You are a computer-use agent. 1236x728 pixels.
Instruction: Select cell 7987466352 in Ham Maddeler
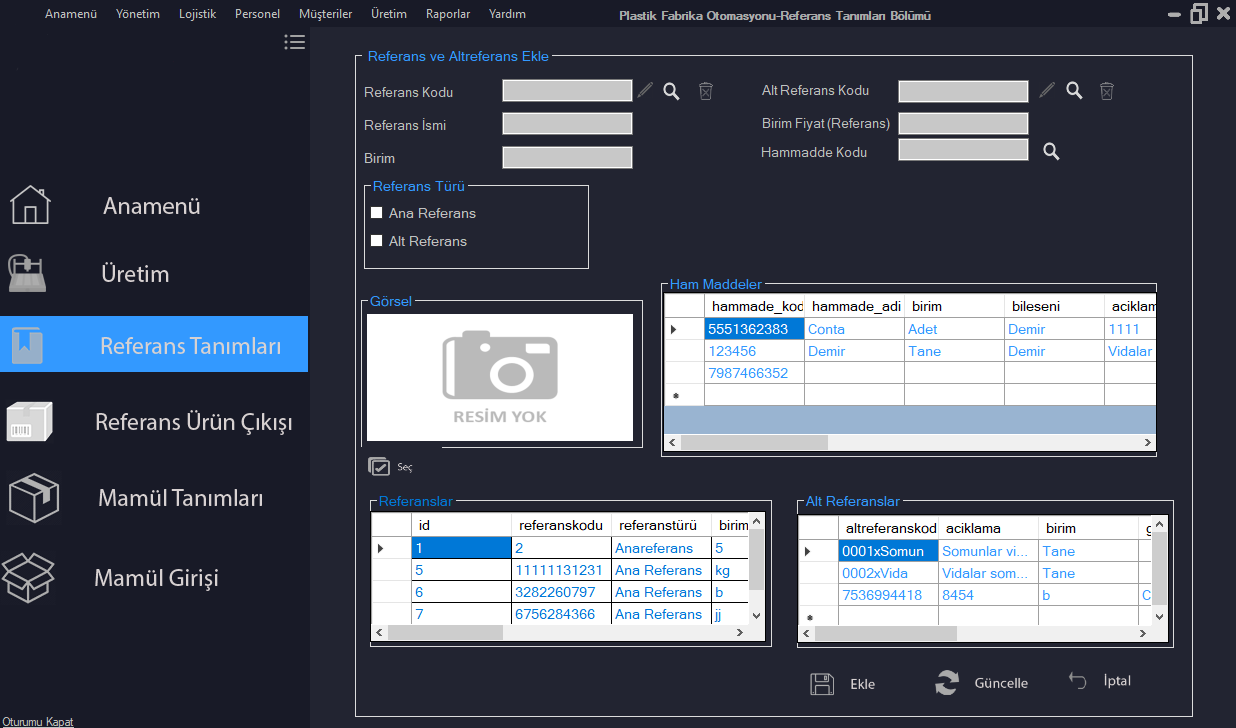(x=754, y=373)
